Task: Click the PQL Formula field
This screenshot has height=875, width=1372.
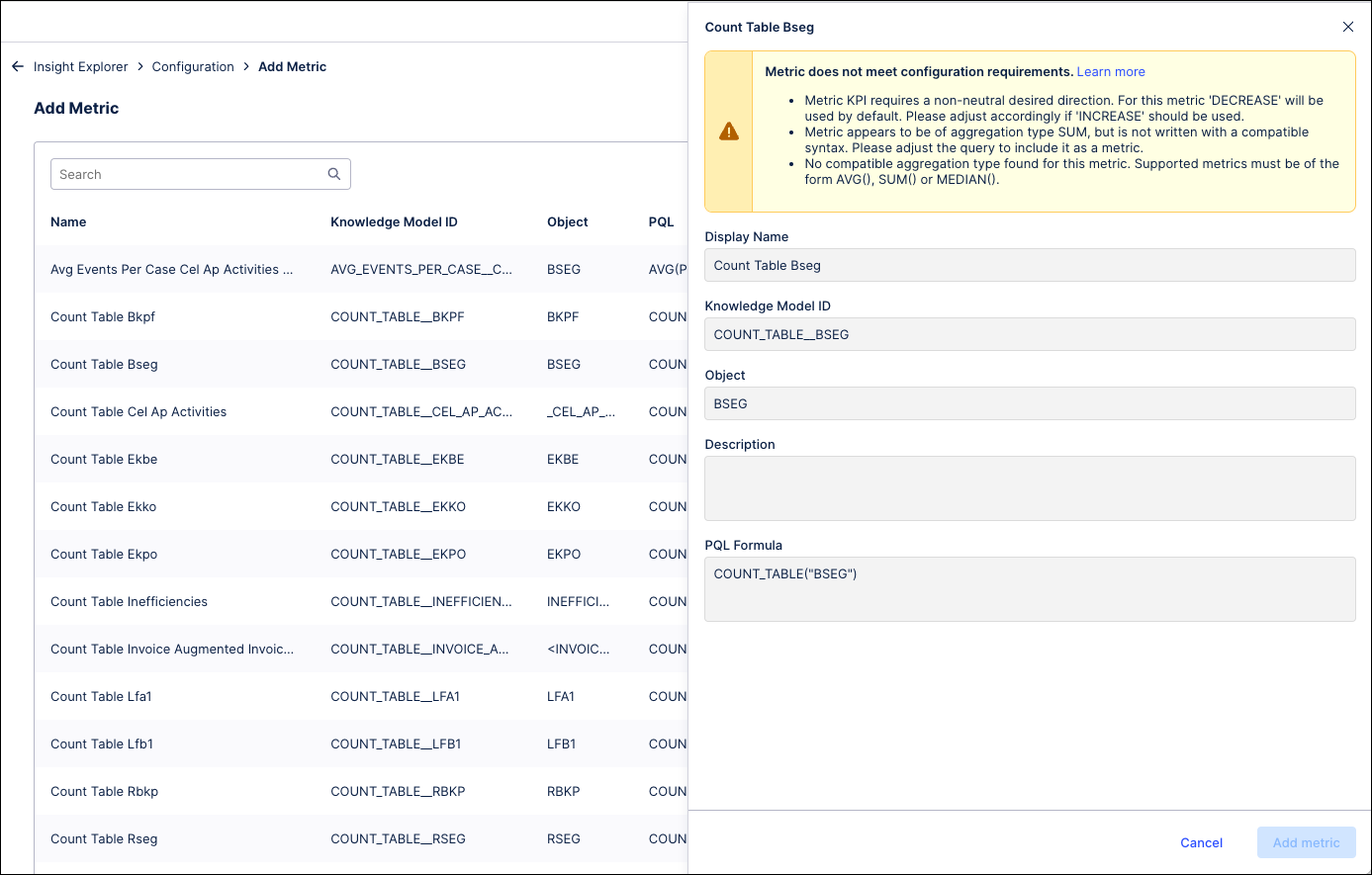Action: tap(1030, 589)
